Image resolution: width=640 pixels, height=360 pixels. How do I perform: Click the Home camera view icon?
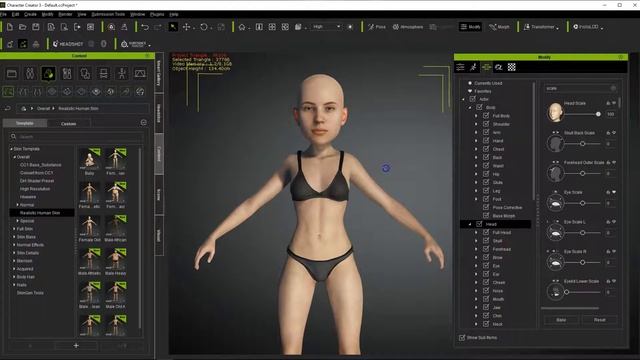click(x=242, y=27)
